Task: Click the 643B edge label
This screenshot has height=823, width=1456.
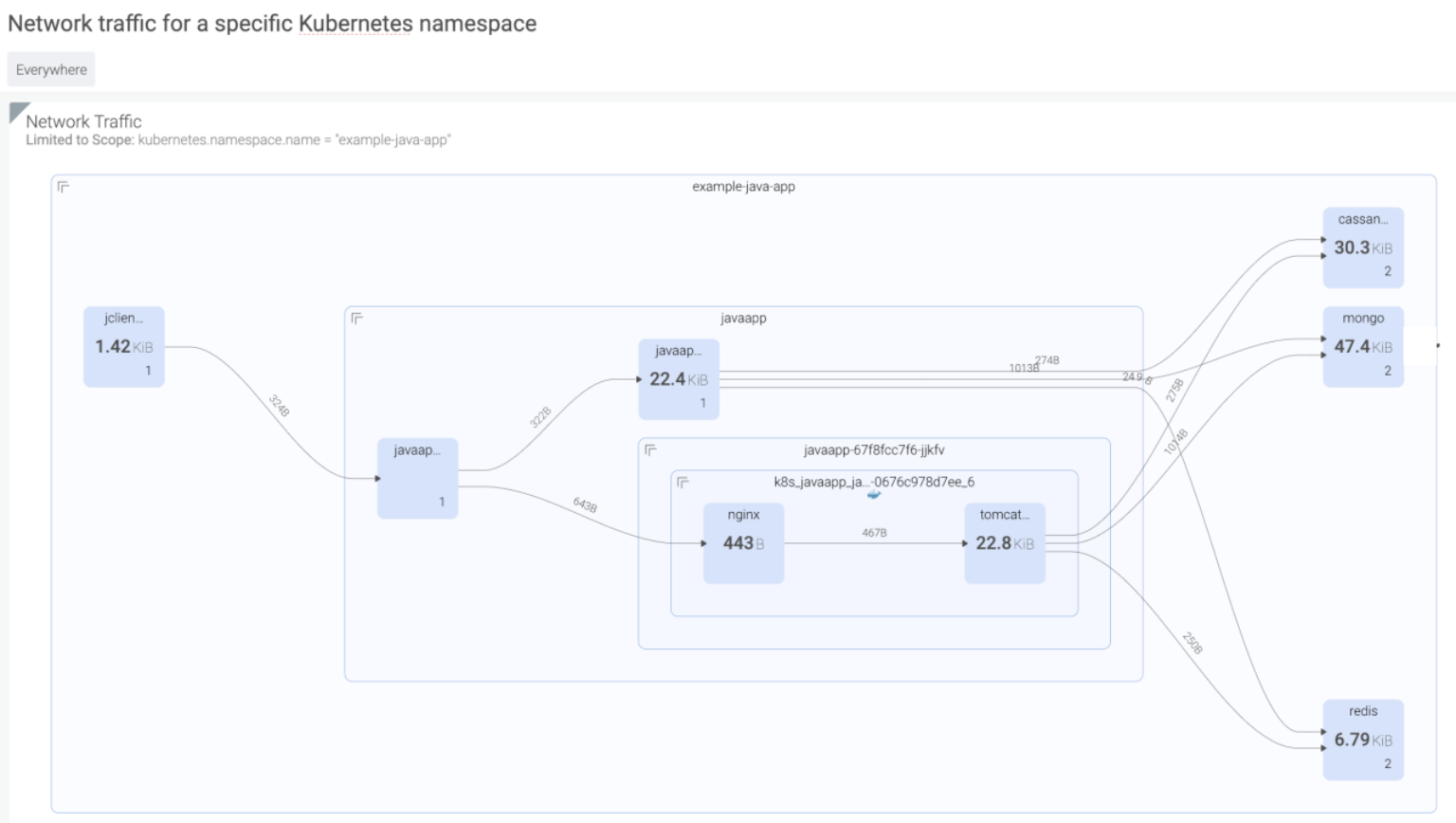Action: tap(585, 505)
